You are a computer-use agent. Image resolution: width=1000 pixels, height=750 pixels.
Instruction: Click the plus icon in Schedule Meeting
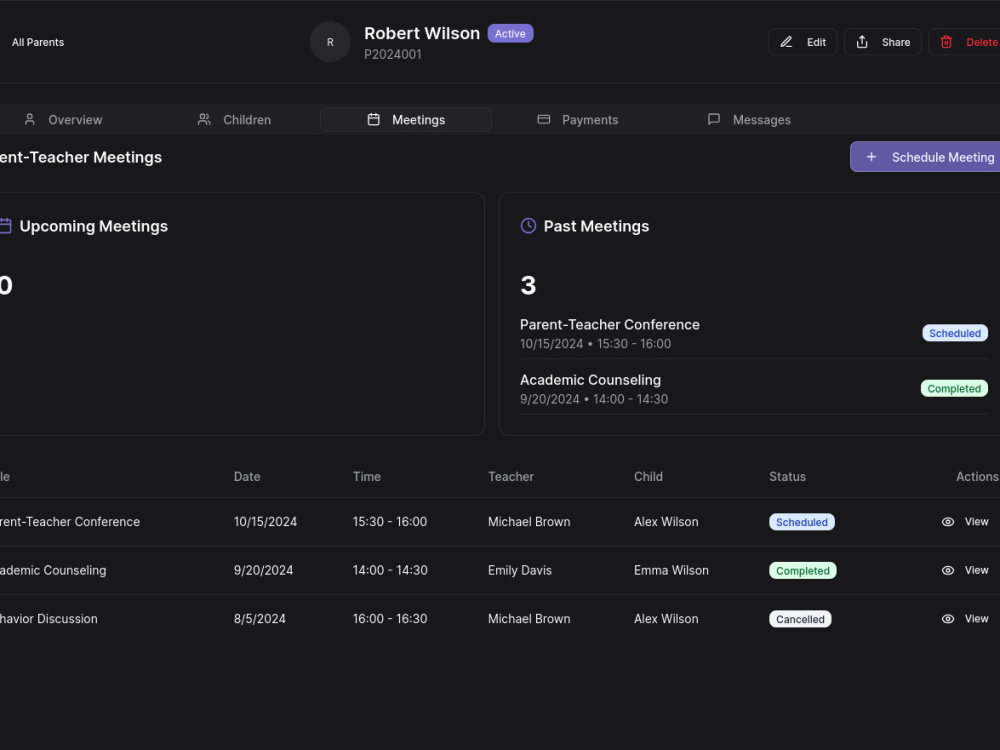(x=871, y=157)
